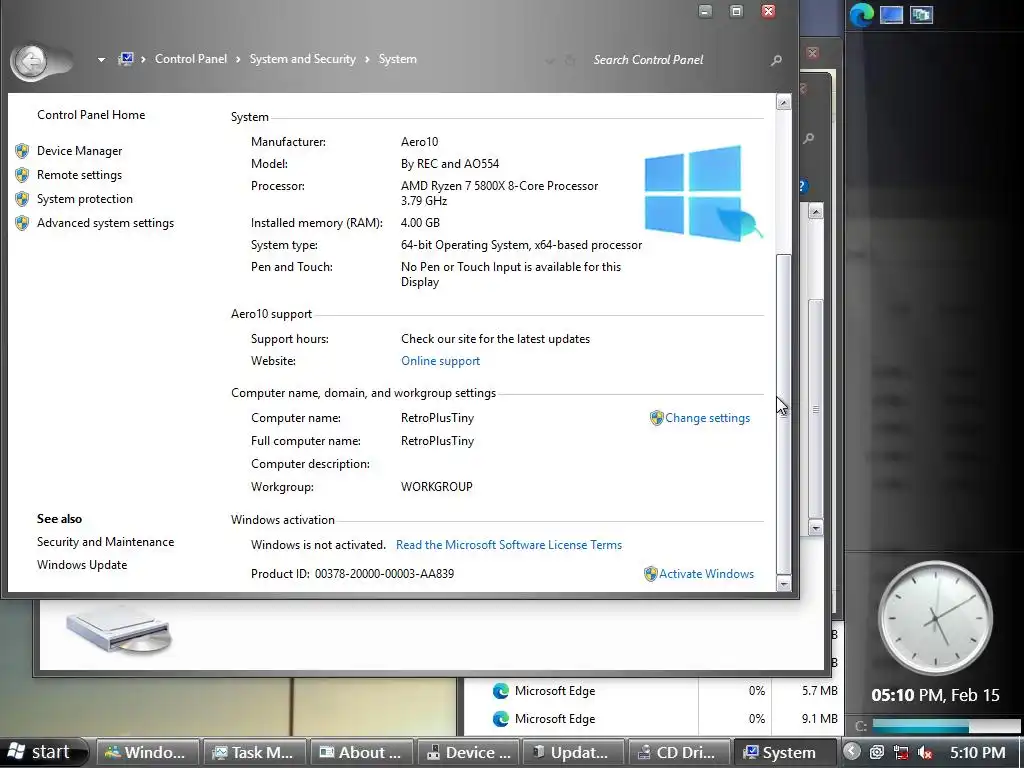Switch to the CD Dri... taskbar window

coord(680,753)
